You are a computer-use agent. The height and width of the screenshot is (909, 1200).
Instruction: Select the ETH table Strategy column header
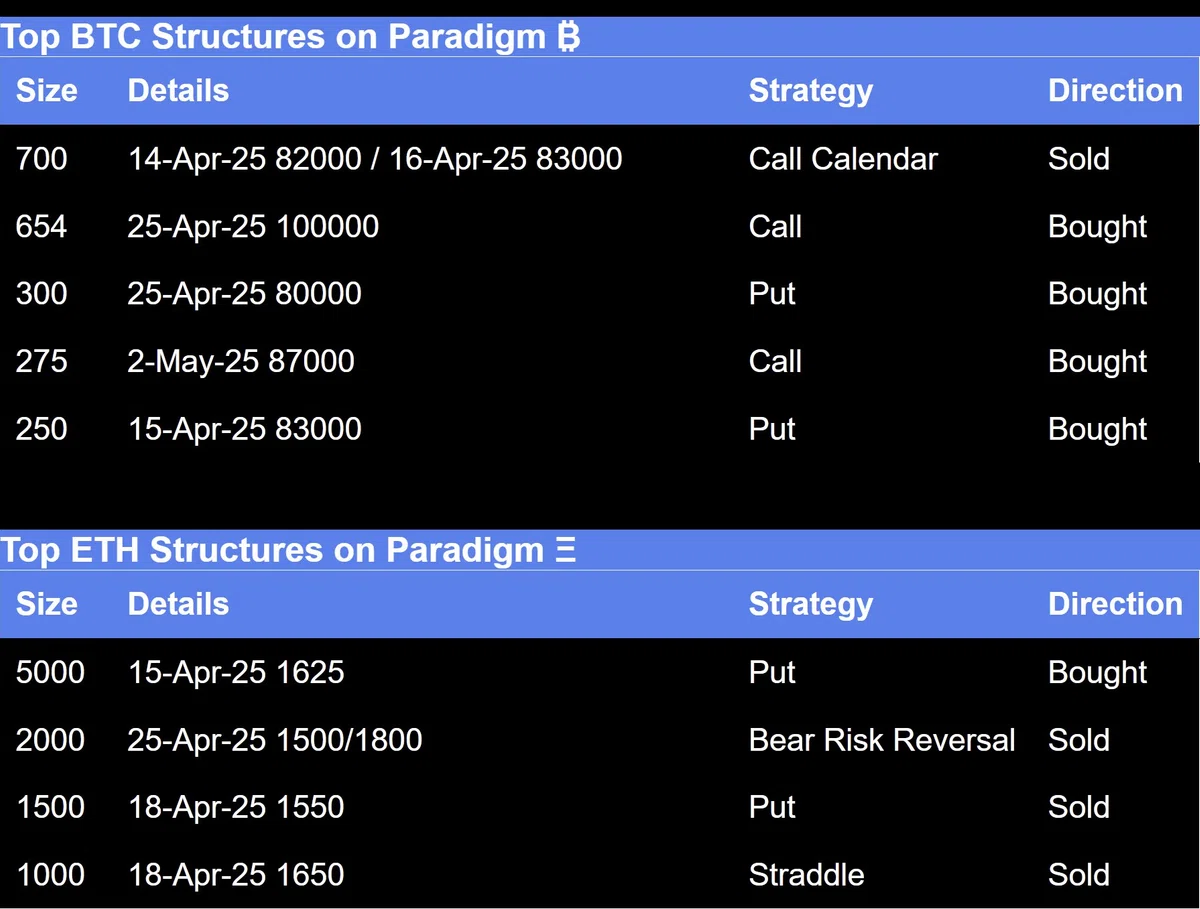click(x=811, y=605)
